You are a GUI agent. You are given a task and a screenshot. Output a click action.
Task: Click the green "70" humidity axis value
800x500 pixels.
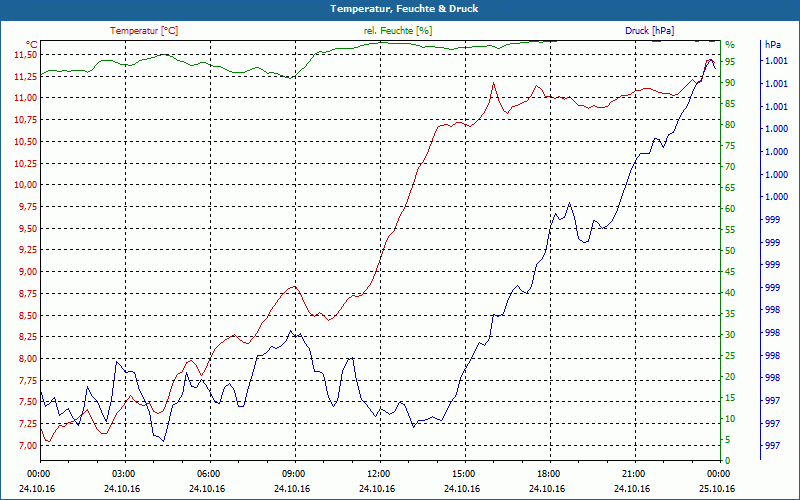(x=730, y=167)
